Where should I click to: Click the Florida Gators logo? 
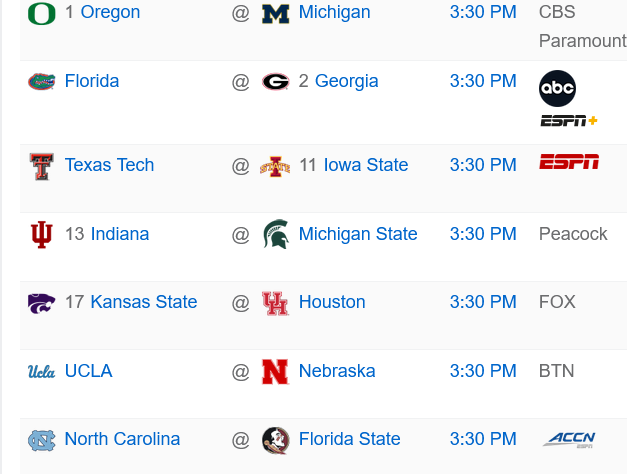[42, 81]
